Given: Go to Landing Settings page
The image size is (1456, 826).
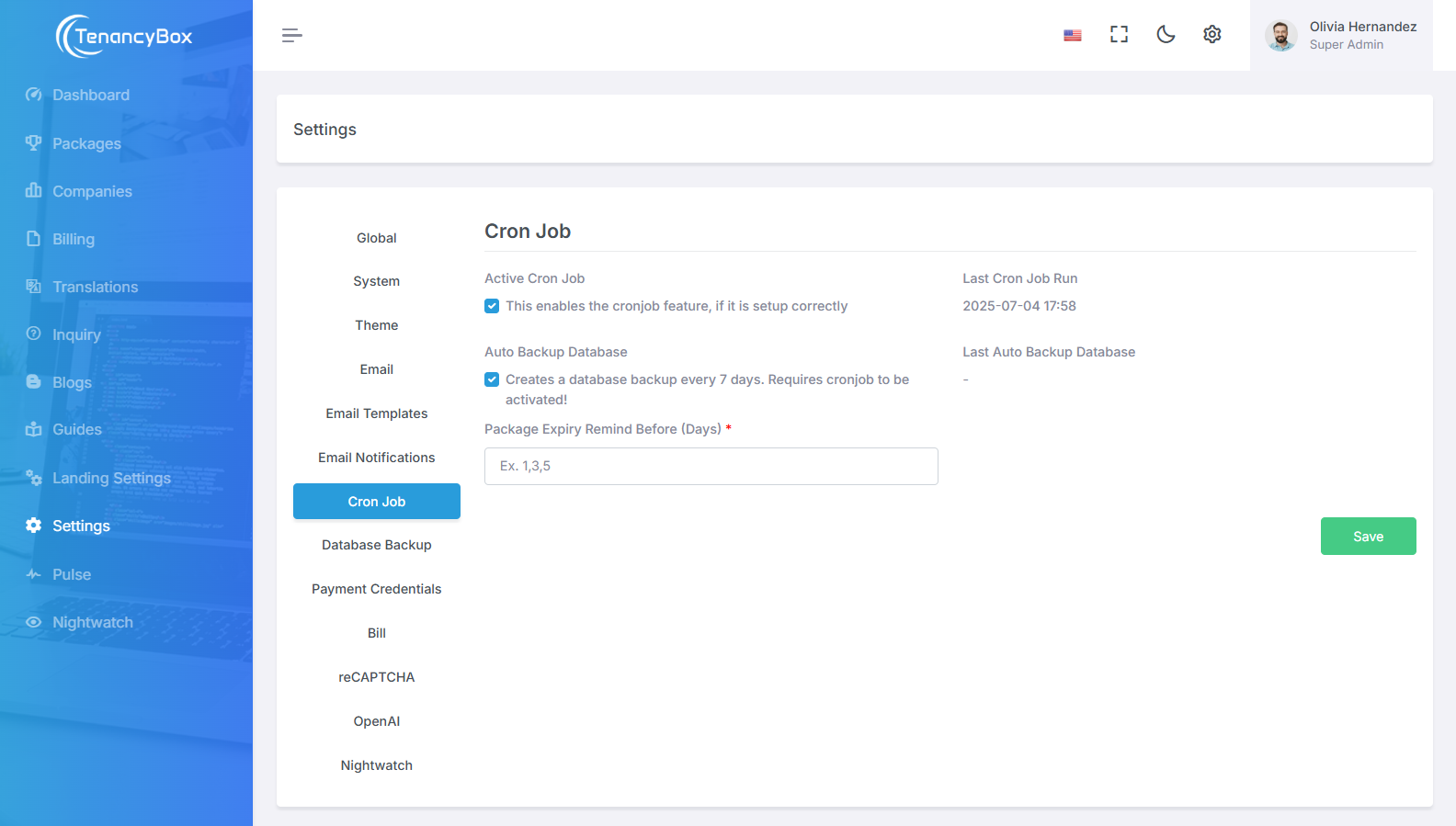Looking at the screenshot, I should click(x=111, y=478).
